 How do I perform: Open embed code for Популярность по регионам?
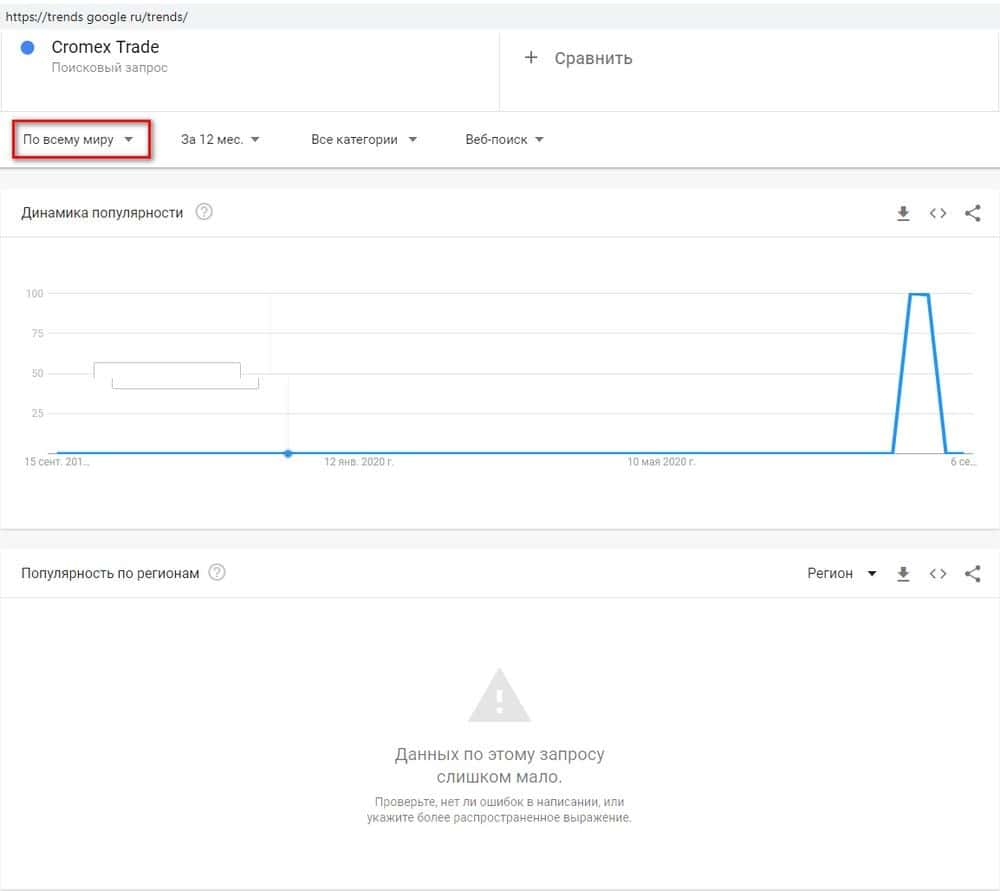[938, 574]
